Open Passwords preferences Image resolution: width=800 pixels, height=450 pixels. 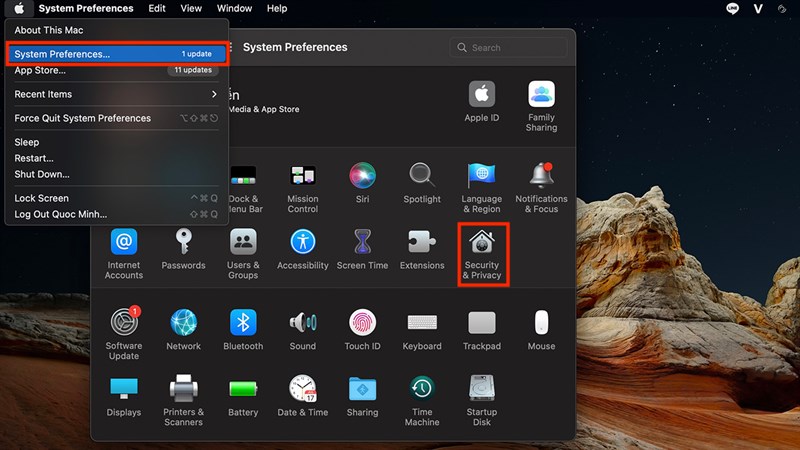pos(184,249)
